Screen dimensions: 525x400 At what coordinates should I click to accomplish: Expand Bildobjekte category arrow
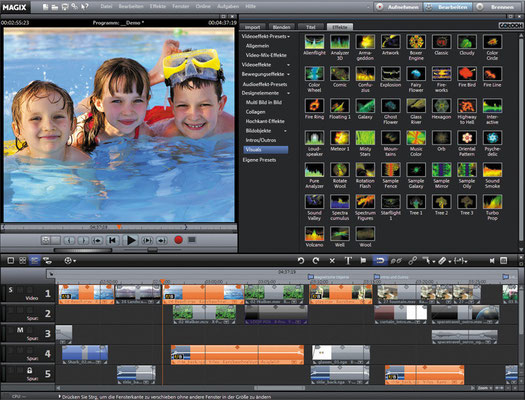coord(285,131)
